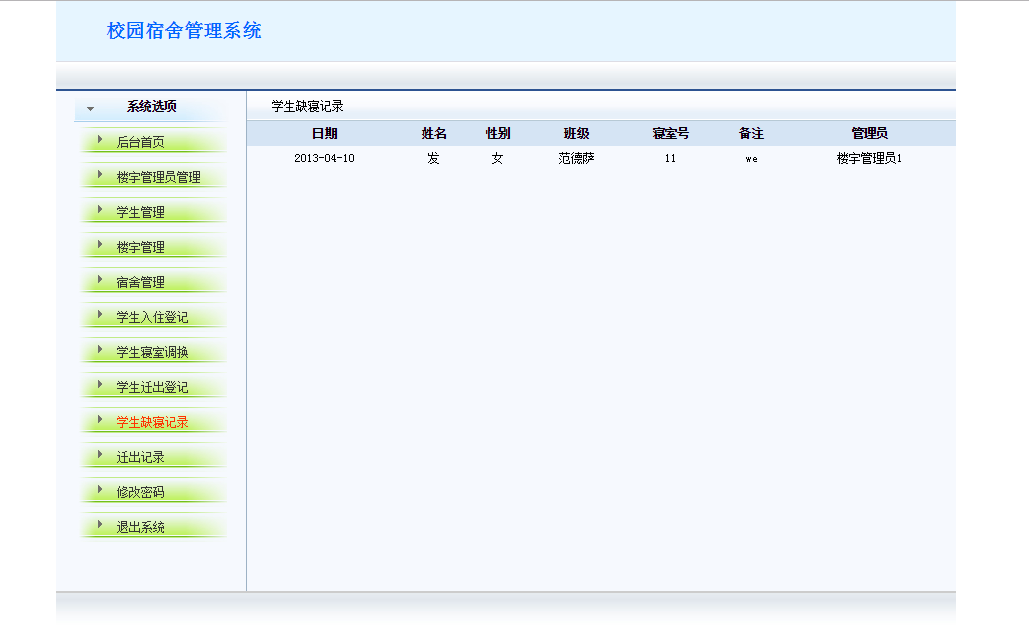1029x641 pixels.
Task: Click the 班级 column header
Action: coord(576,133)
